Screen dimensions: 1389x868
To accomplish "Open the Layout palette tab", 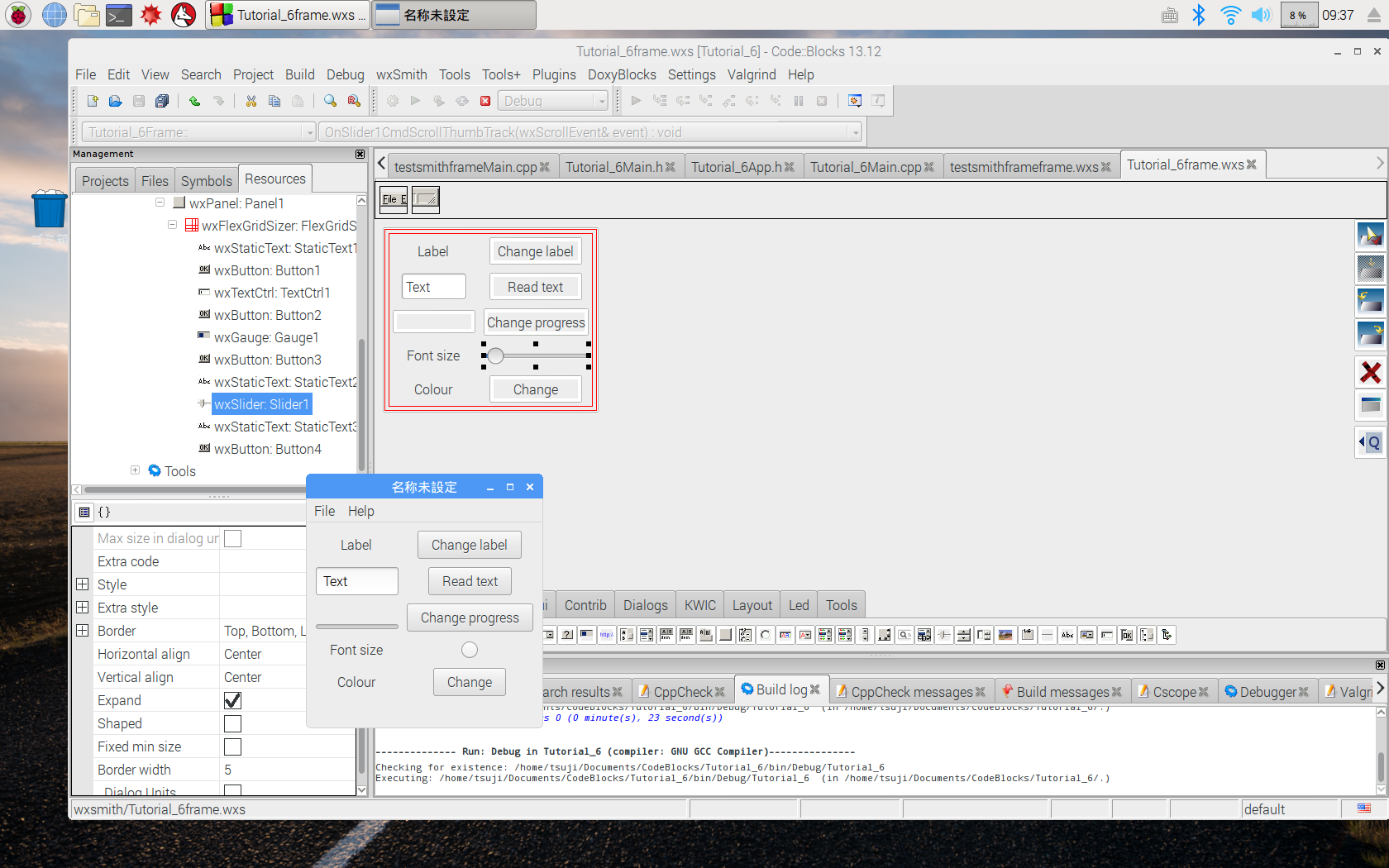I will (x=752, y=605).
